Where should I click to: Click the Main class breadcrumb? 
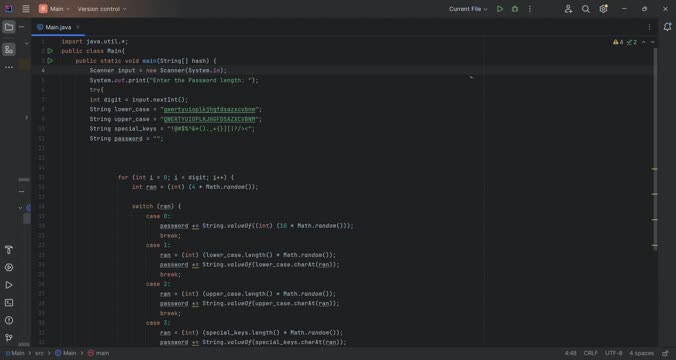(66, 353)
